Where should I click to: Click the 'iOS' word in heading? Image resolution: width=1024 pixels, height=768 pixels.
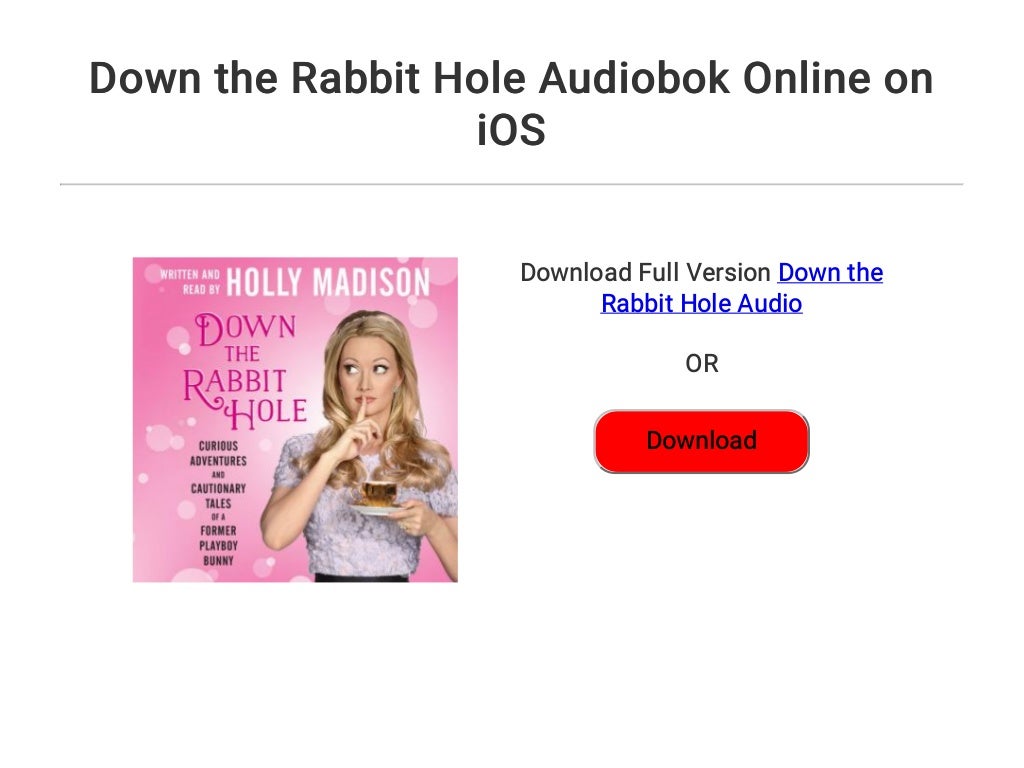pos(511,130)
